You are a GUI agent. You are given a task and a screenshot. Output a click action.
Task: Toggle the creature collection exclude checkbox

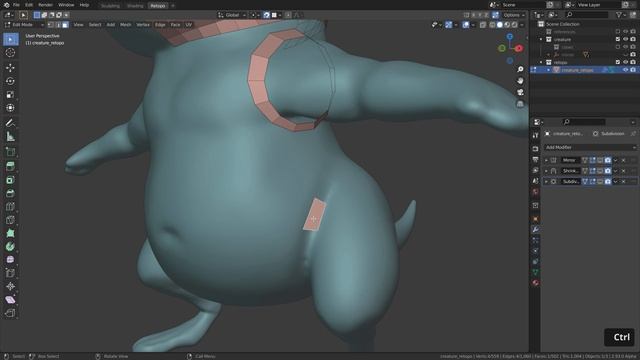[x=618, y=39]
